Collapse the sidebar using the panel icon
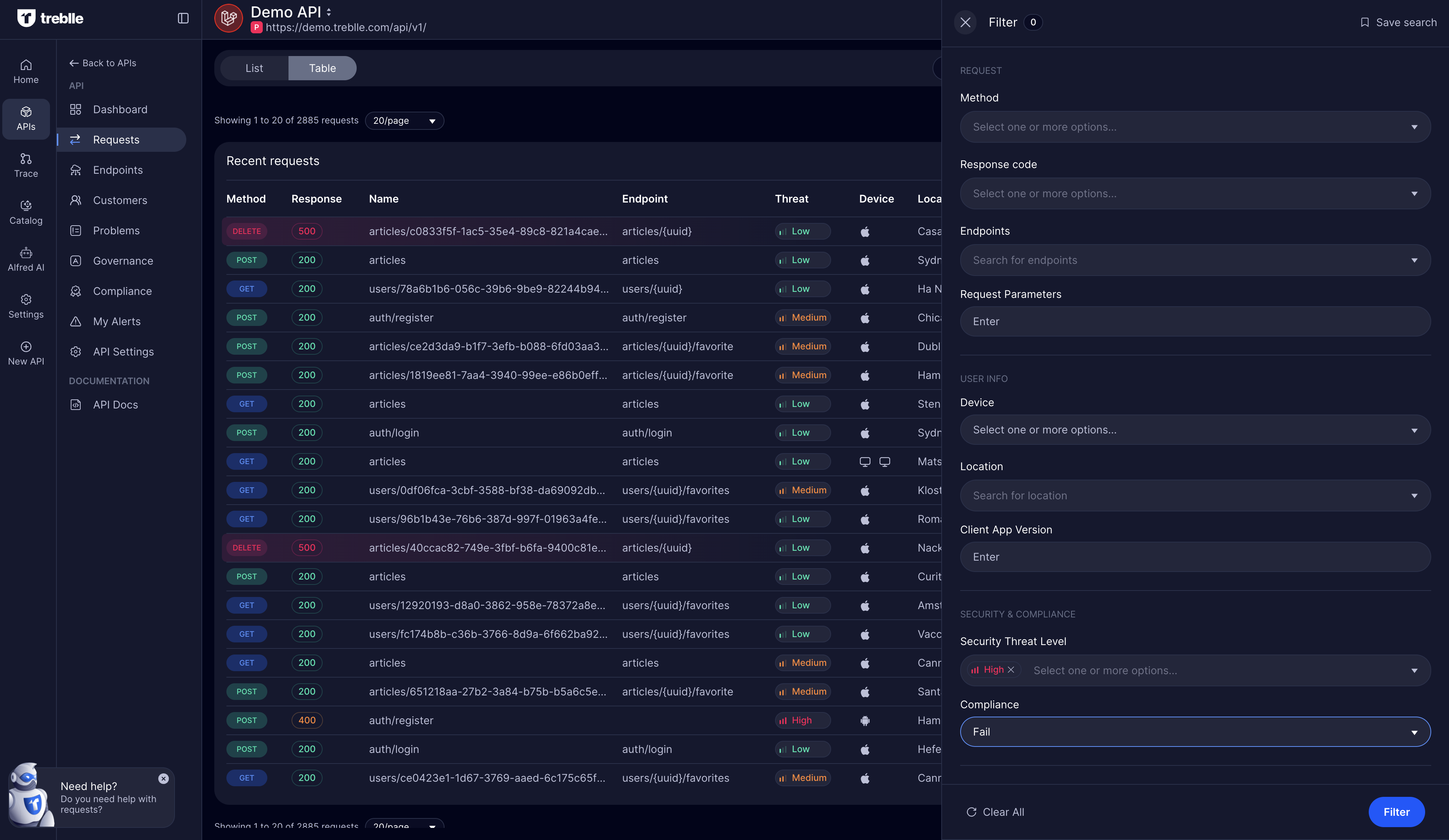Viewport: 1449px width, 840px height. click(x=183, y=18)
